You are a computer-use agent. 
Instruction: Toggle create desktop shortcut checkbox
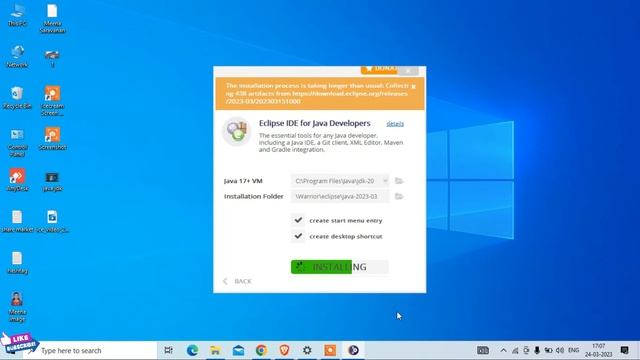pos(298,236)
